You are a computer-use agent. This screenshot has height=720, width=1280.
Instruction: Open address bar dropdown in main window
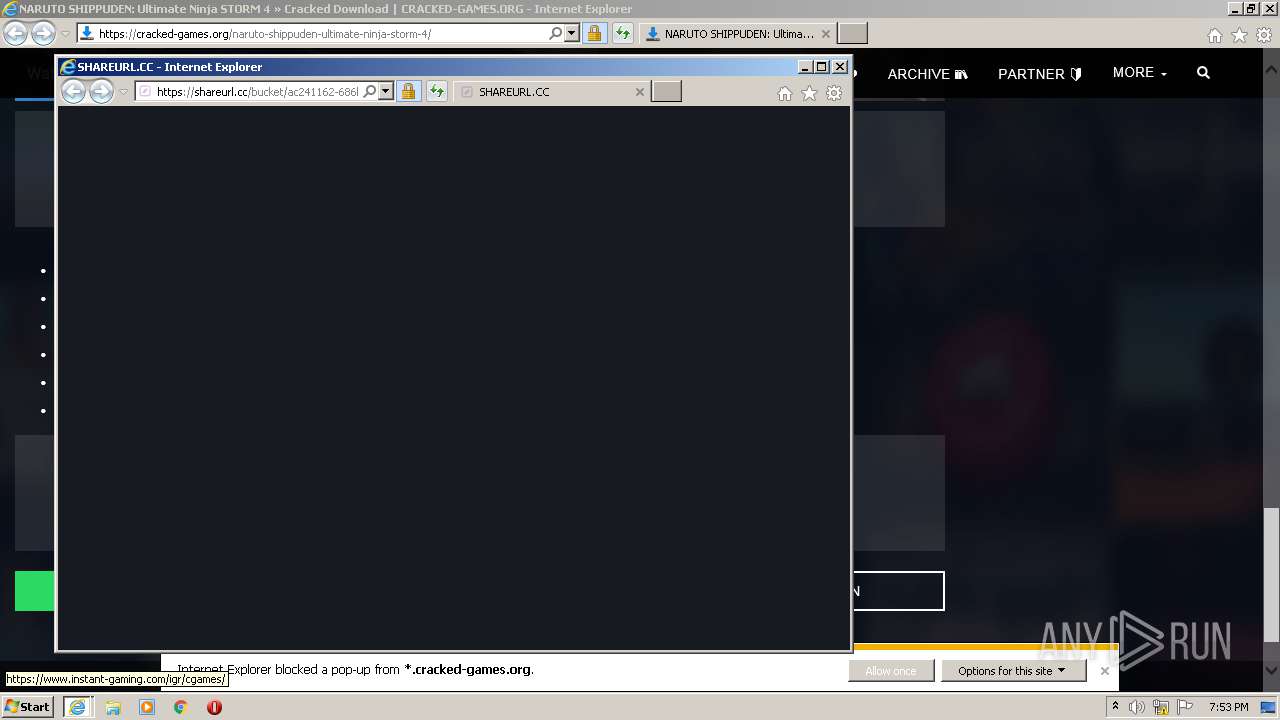point(572,33)
